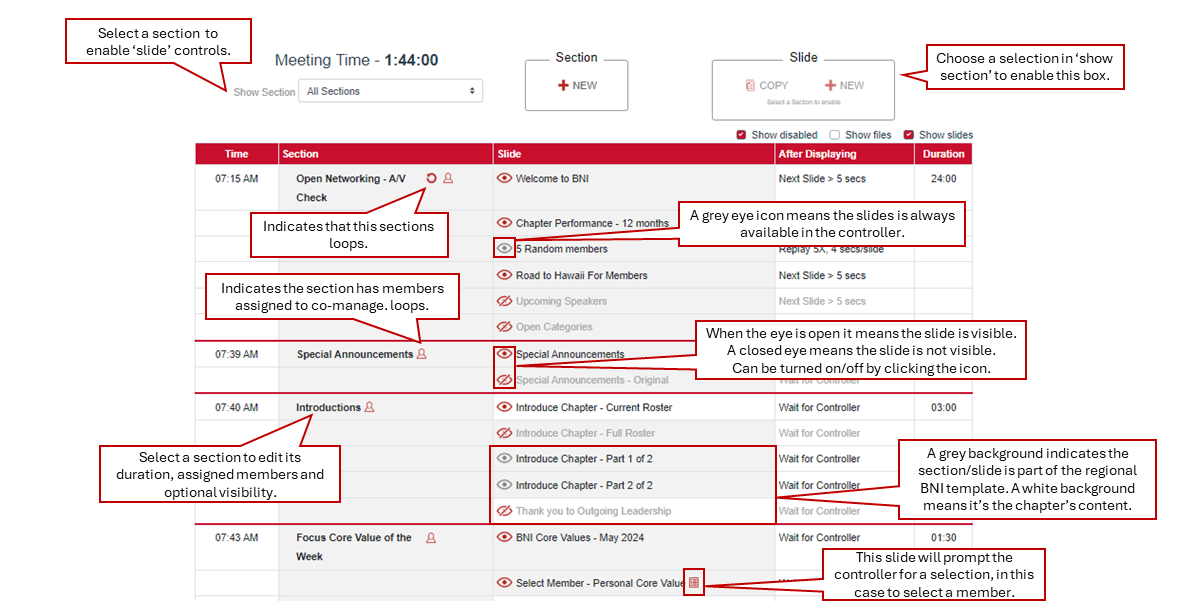Toggle eye icon for Welcome to BNI slide

click(505, 179)
